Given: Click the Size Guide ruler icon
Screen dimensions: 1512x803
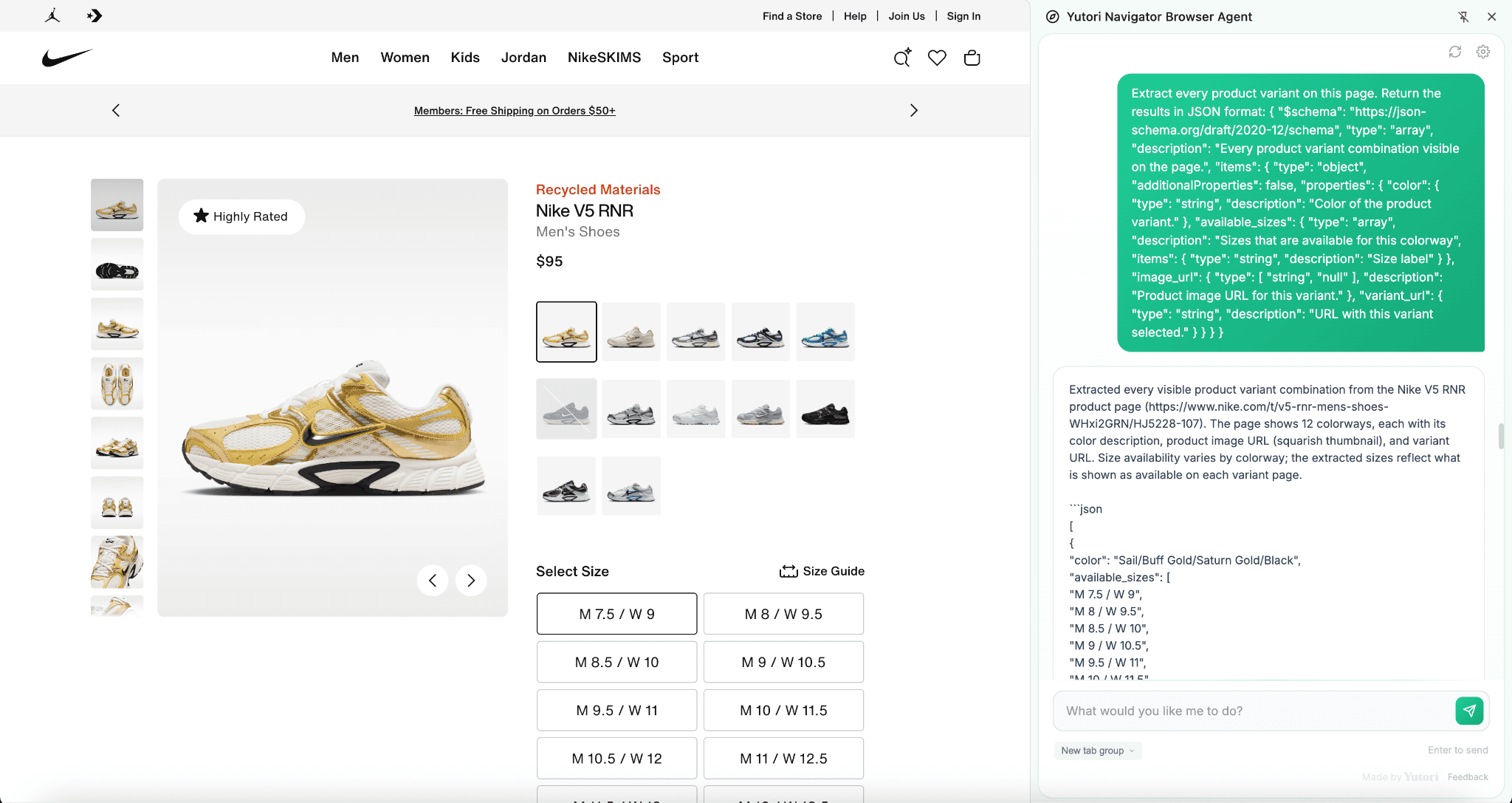Looking at the screenshot, I should (x=788, y=571).
